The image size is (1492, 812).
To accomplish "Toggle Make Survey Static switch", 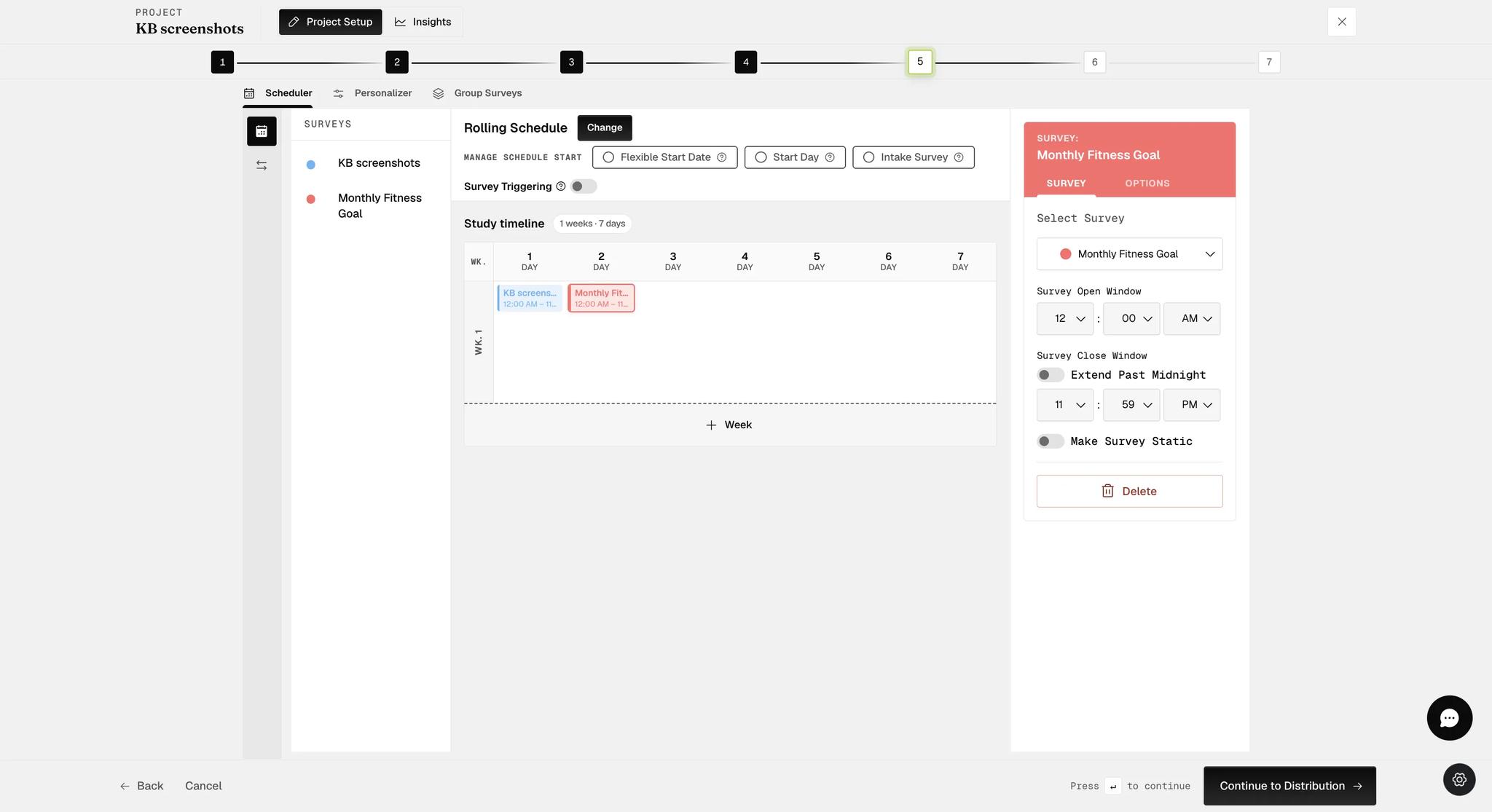I will click(x=1050, y=441).
